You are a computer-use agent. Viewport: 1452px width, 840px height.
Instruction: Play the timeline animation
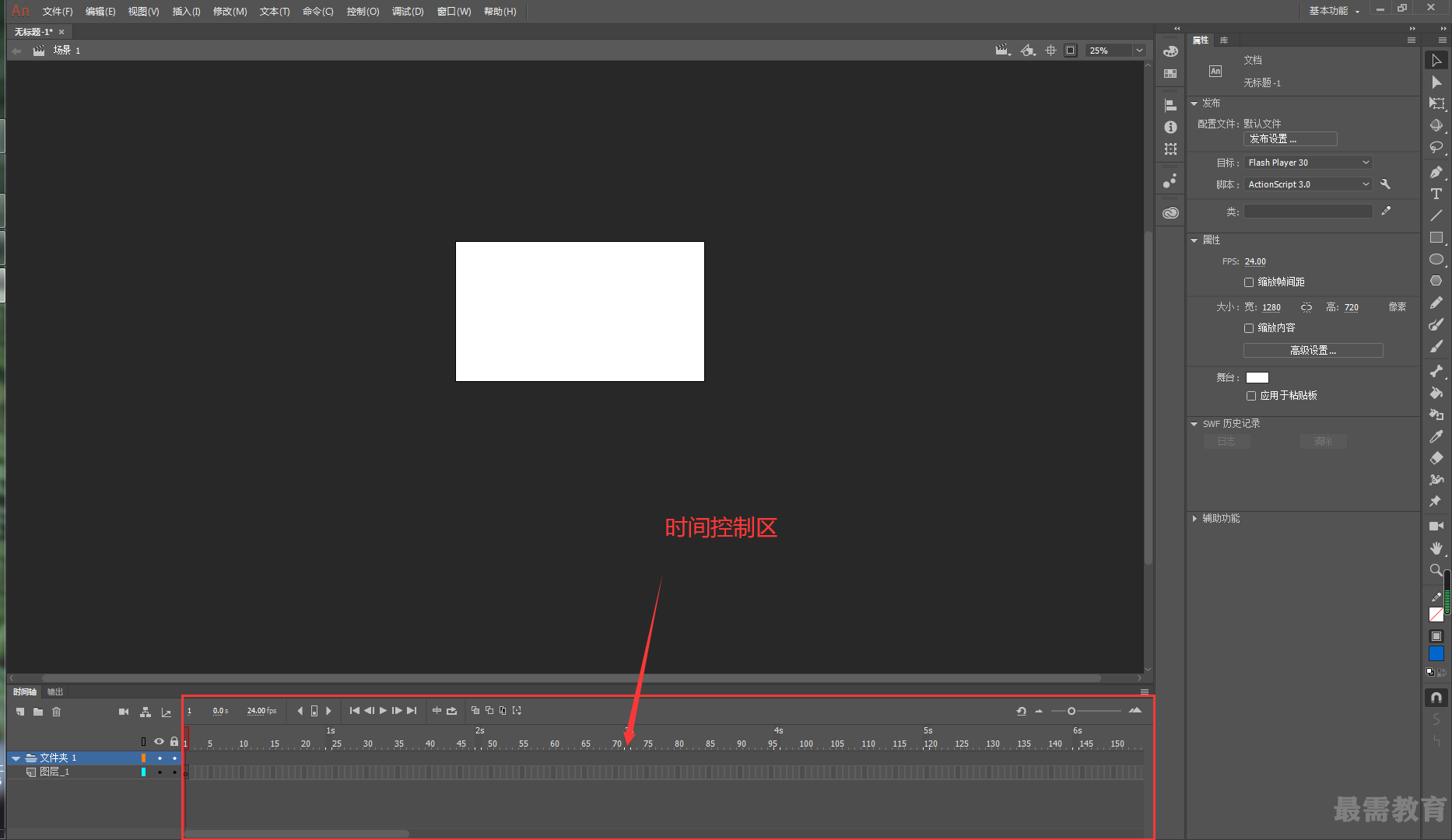(x=383, y=711)
